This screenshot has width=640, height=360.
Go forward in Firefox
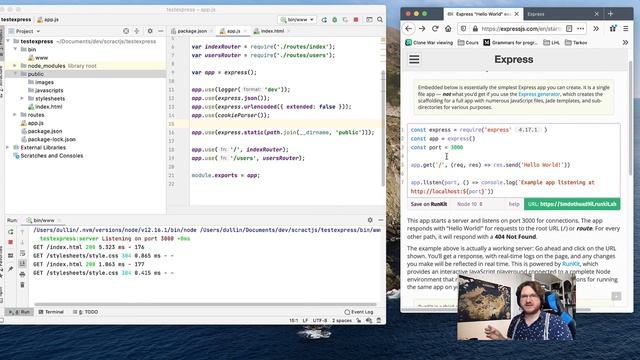422,29
